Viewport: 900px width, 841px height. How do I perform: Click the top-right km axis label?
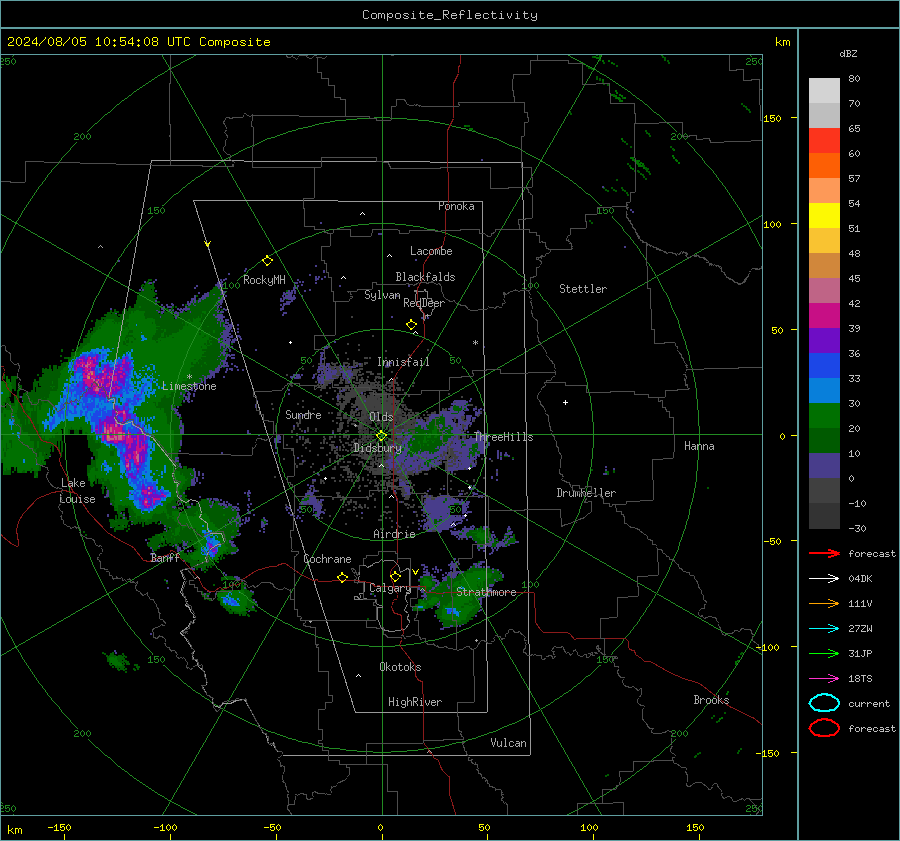point(782,42)
